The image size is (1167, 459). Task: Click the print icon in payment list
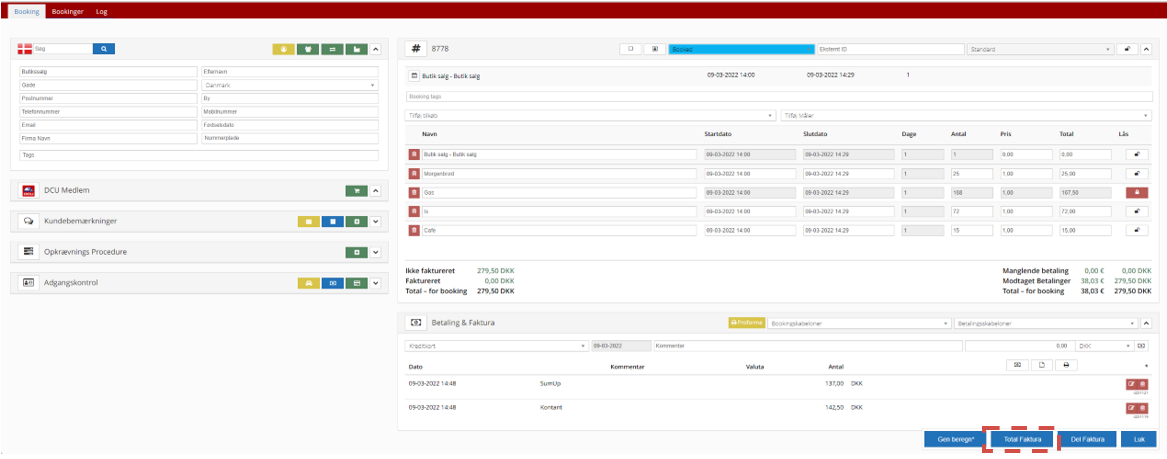coord(1066,365)
